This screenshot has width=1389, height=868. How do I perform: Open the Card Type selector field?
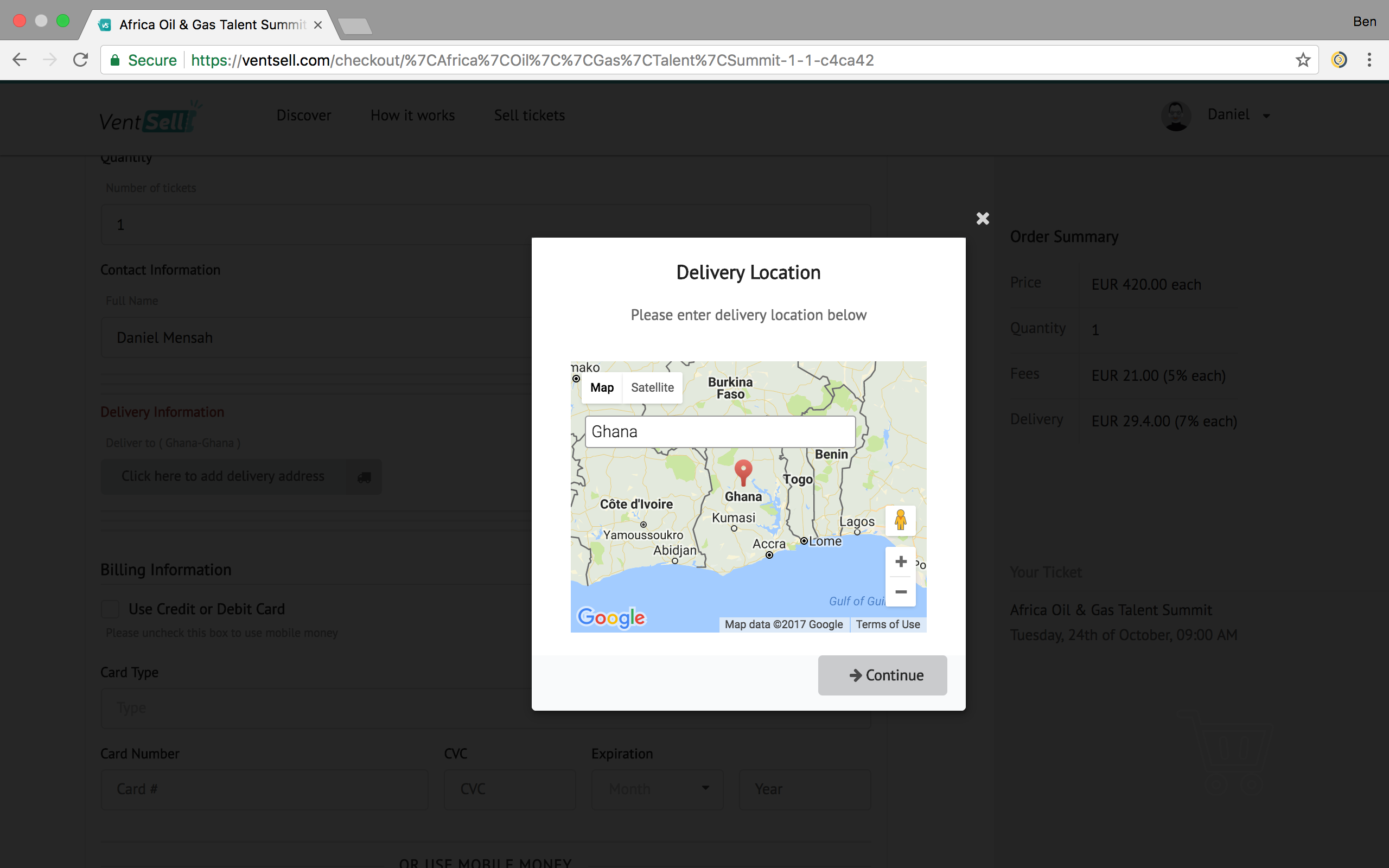[316, 708]
